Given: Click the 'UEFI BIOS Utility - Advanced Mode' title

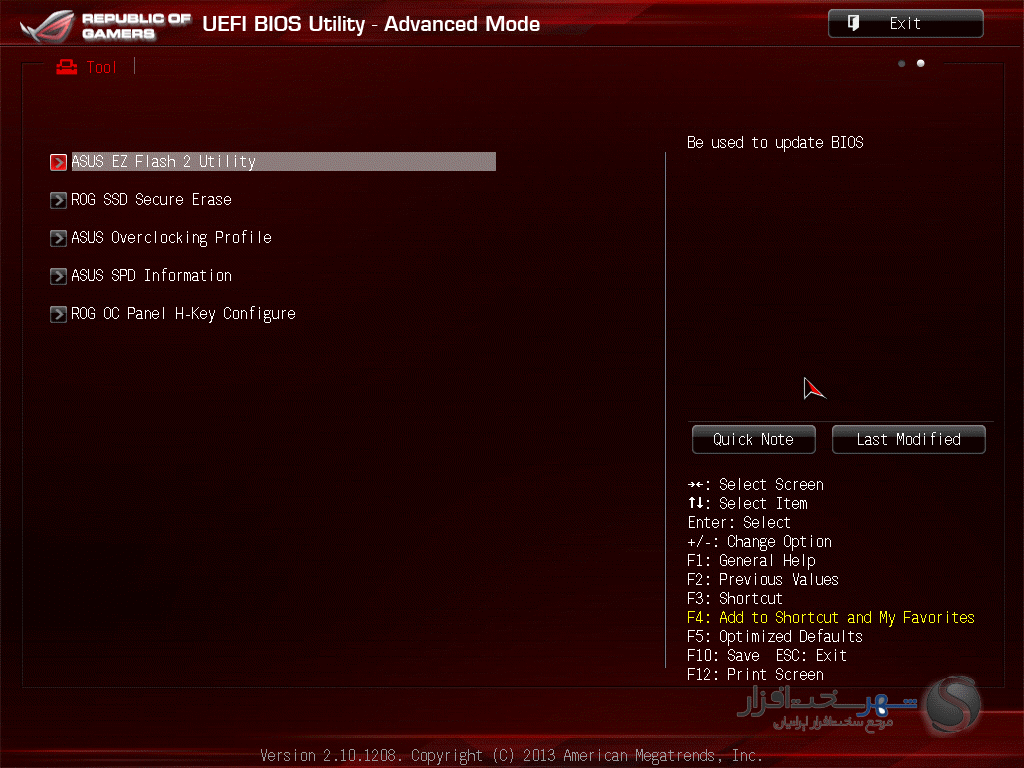Looking at the screenshot, I should [371, 24].
